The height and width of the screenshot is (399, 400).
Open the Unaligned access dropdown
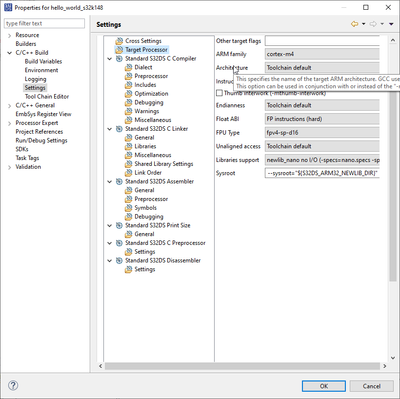(x=322, y=146)
